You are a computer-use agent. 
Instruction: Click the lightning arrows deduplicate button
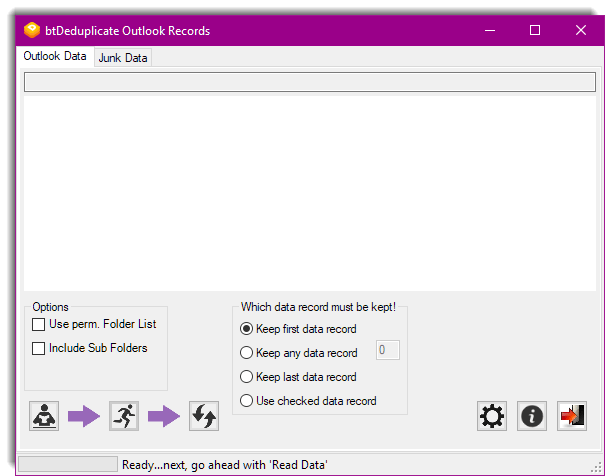204,416
